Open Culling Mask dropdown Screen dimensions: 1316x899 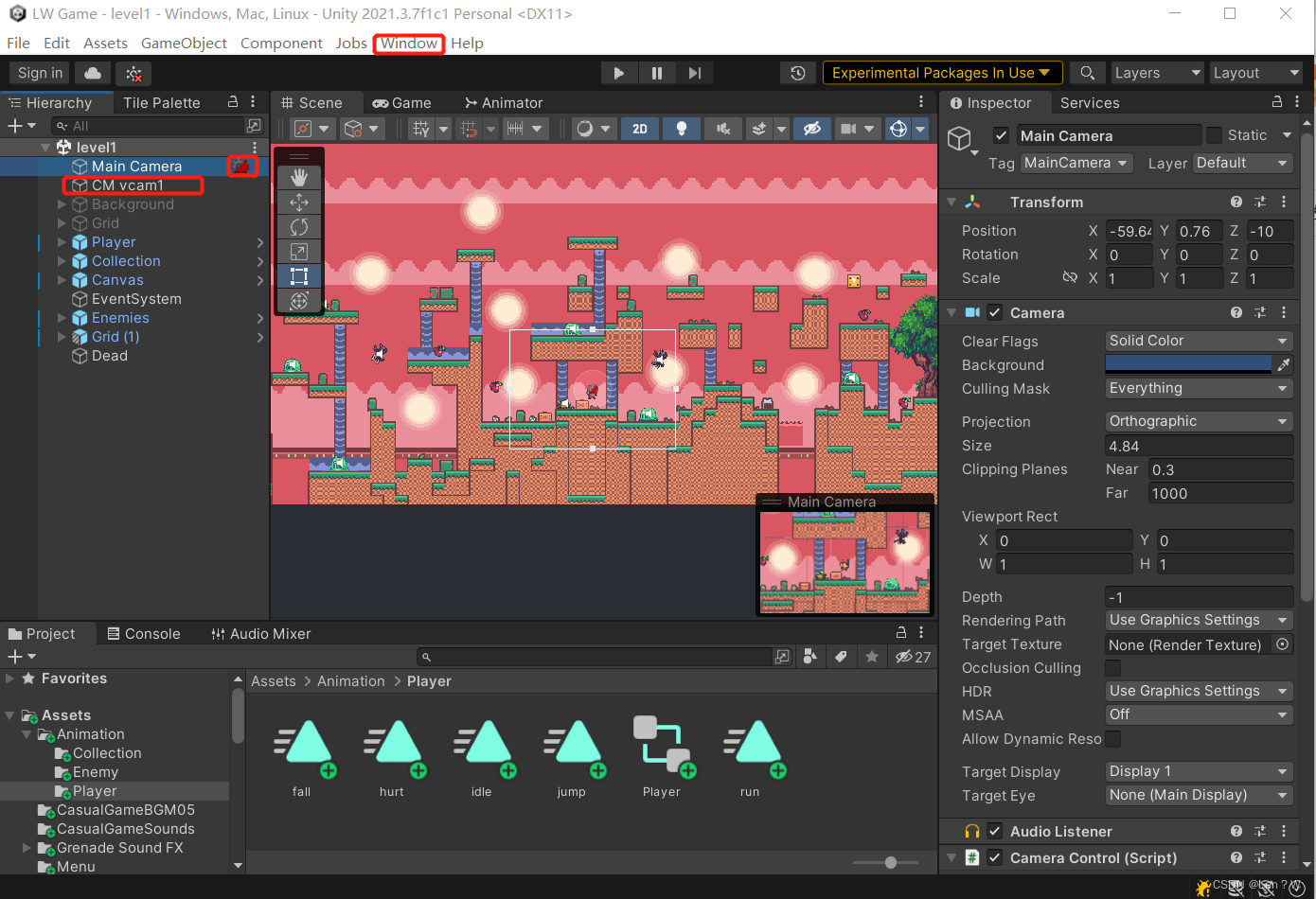click(x=1199, y=388)
